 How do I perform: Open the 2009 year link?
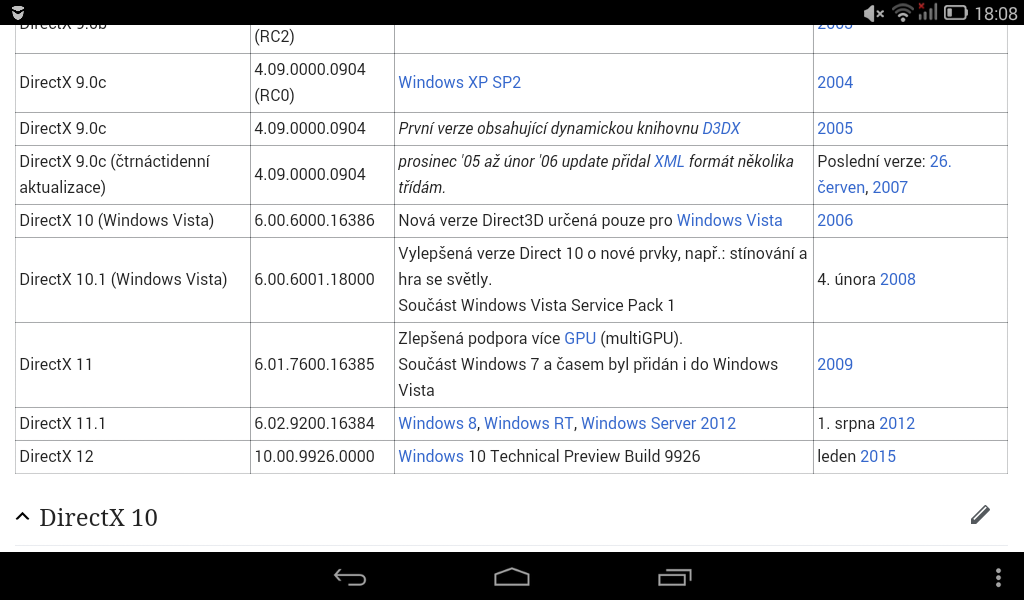(x=835, y=364)
